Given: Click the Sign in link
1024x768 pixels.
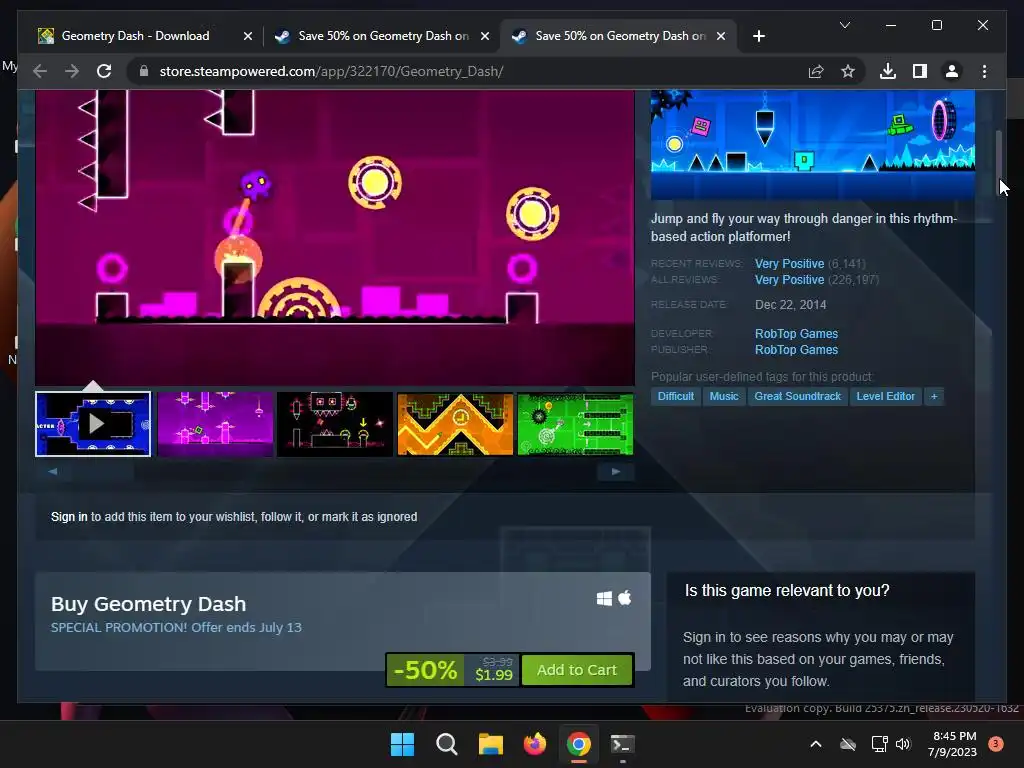Looking at the screenshot, I should pos(69,517).
